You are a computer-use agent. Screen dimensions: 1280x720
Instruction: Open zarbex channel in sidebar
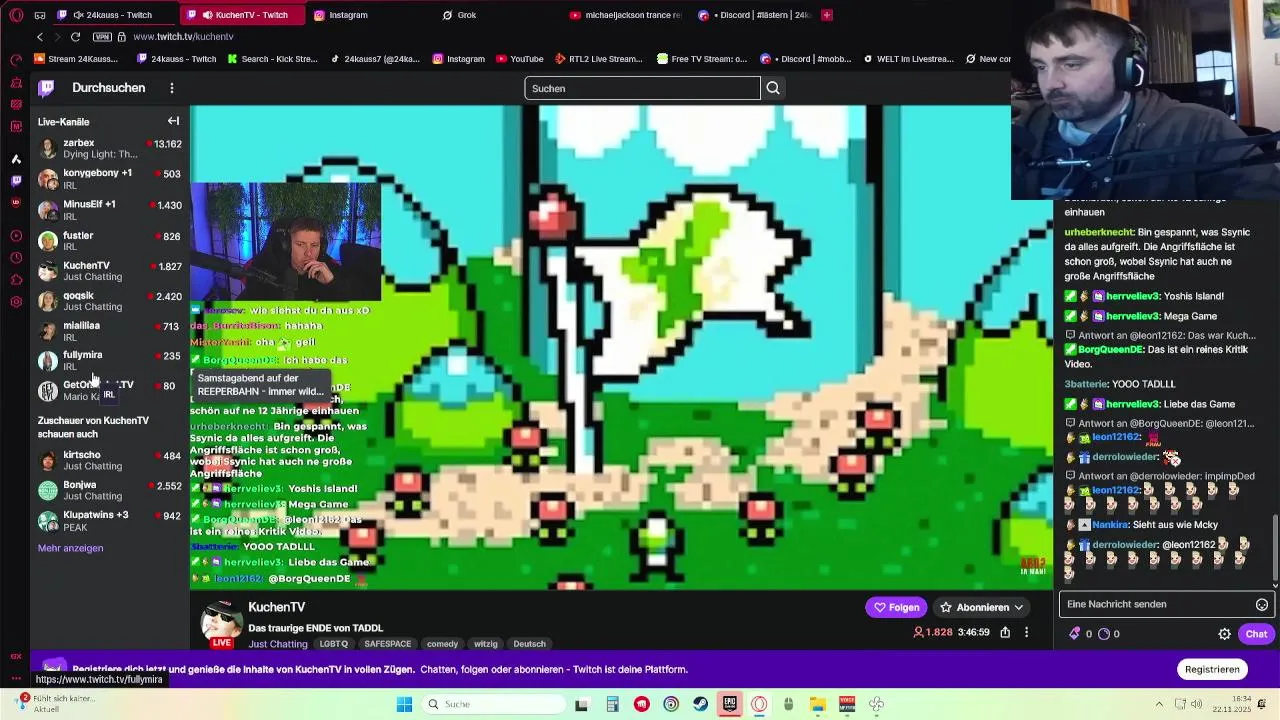pyautogui.click(x=109, y=149)
